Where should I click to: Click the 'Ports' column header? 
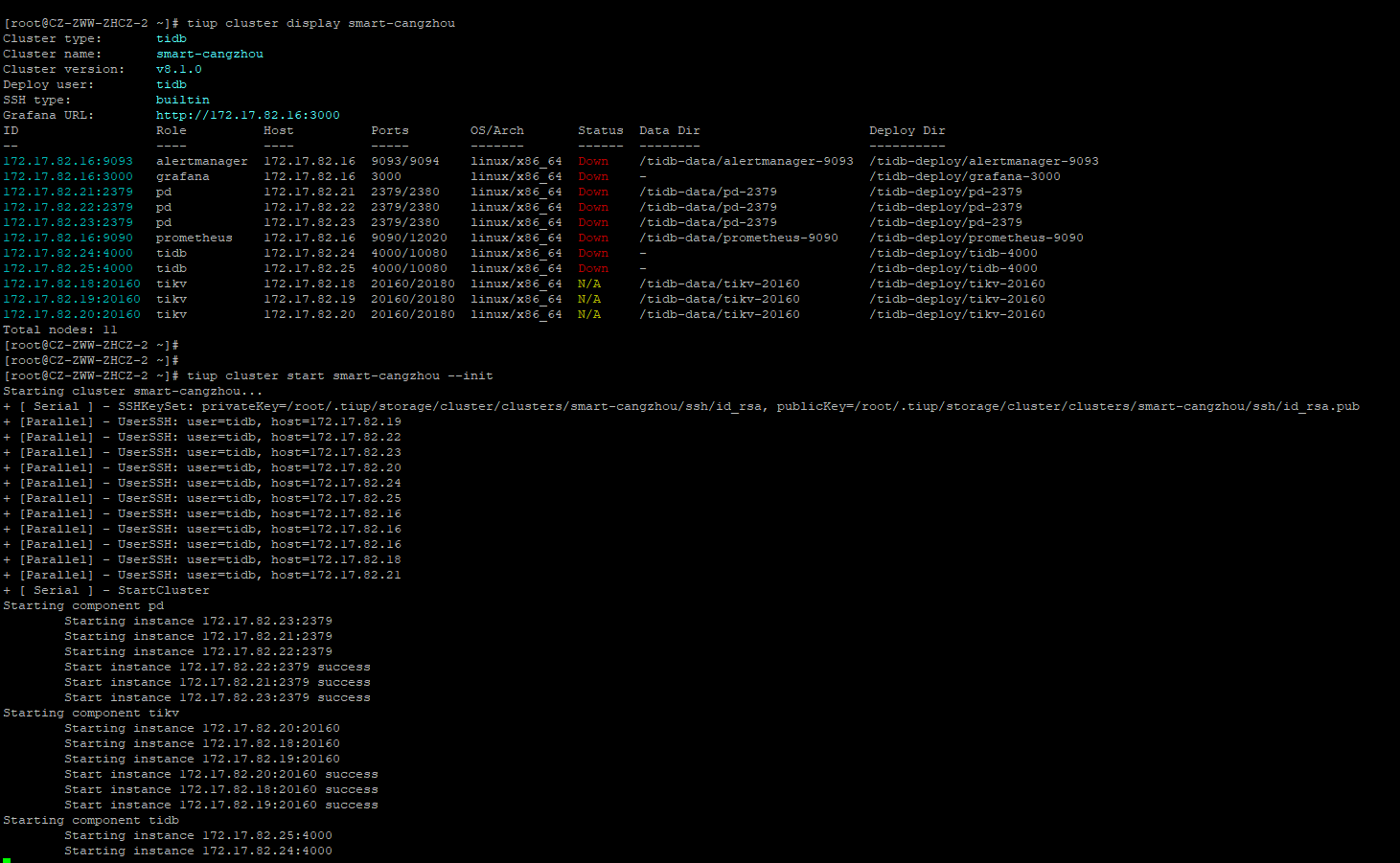pyautogui.click(x=390, y=130)
